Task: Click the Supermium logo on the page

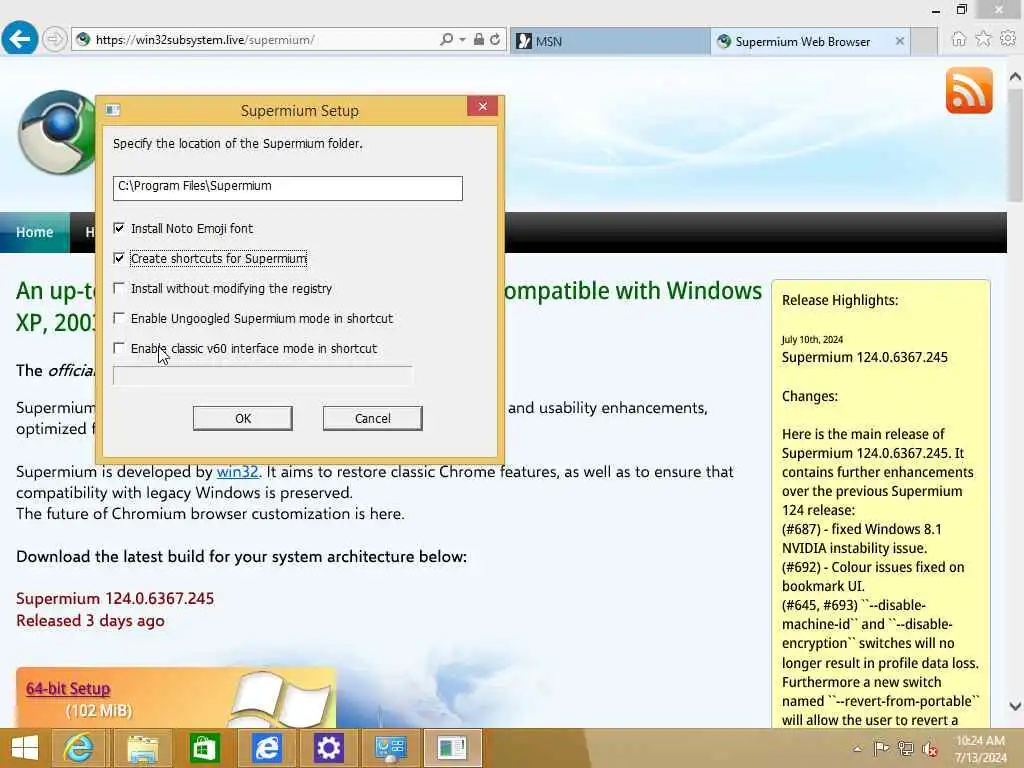Action: 57,133
